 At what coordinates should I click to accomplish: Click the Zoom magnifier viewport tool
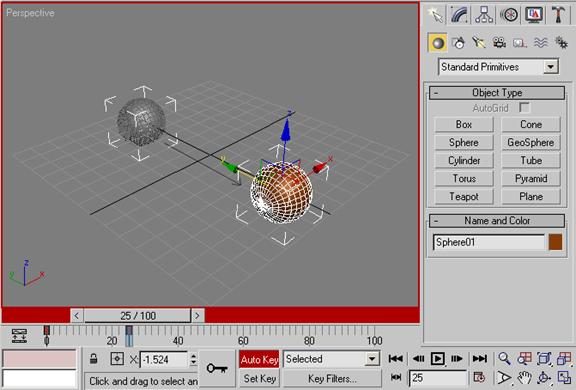coord(504,358)
